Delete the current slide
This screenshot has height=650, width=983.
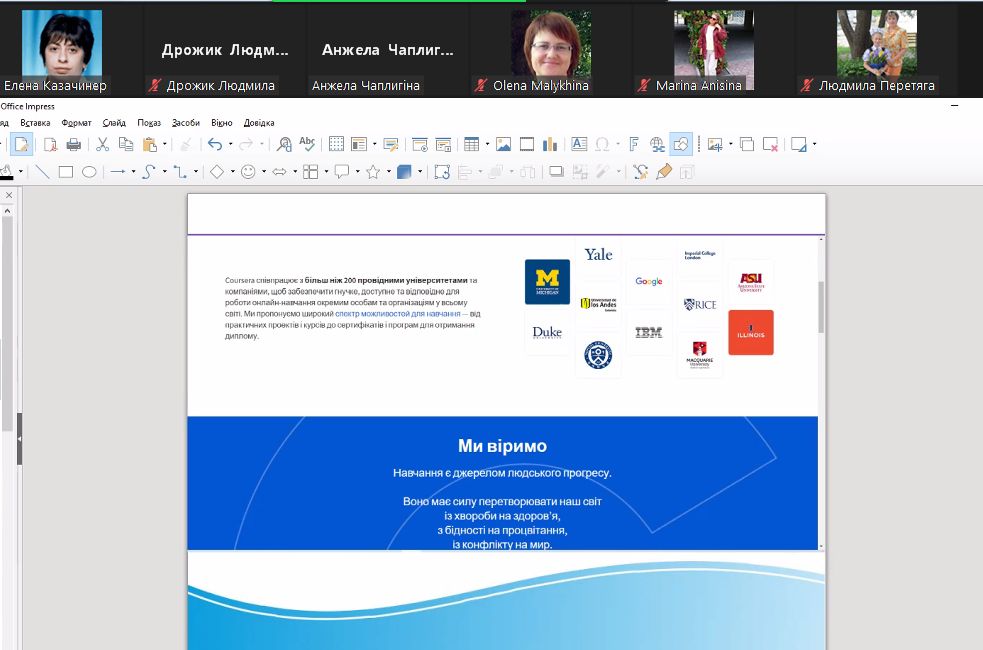coord(770,145)
